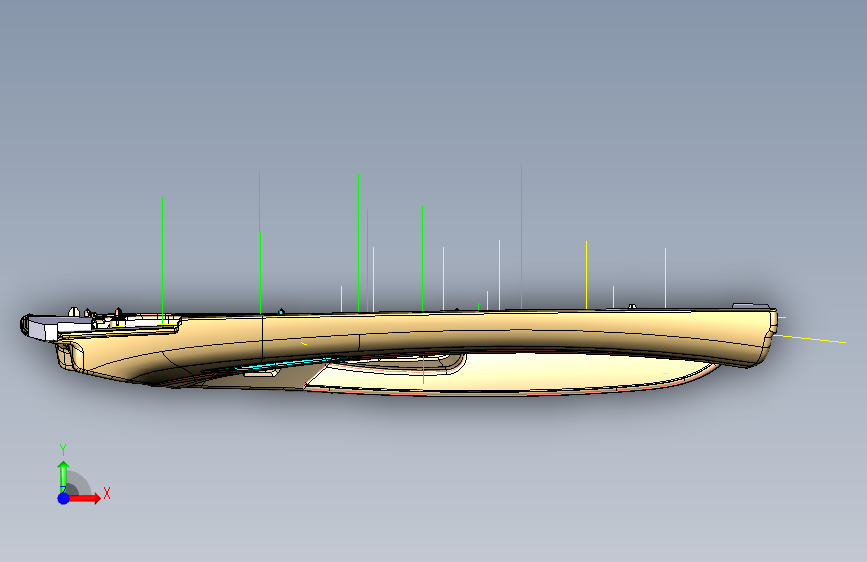Screen dimensions: 867x562
Task: Click the red X axis arrow of the triad
Action: (x=83, y=498)
